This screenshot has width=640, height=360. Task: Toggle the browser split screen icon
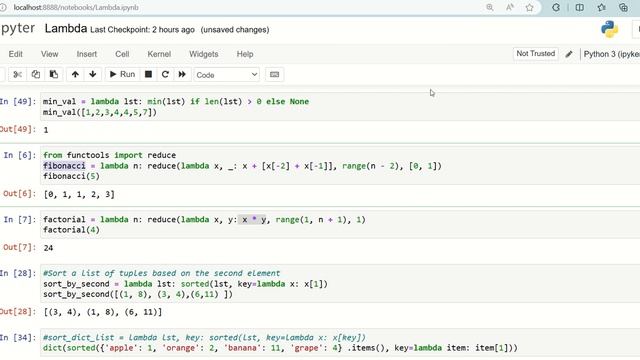(x=579, y=7)
